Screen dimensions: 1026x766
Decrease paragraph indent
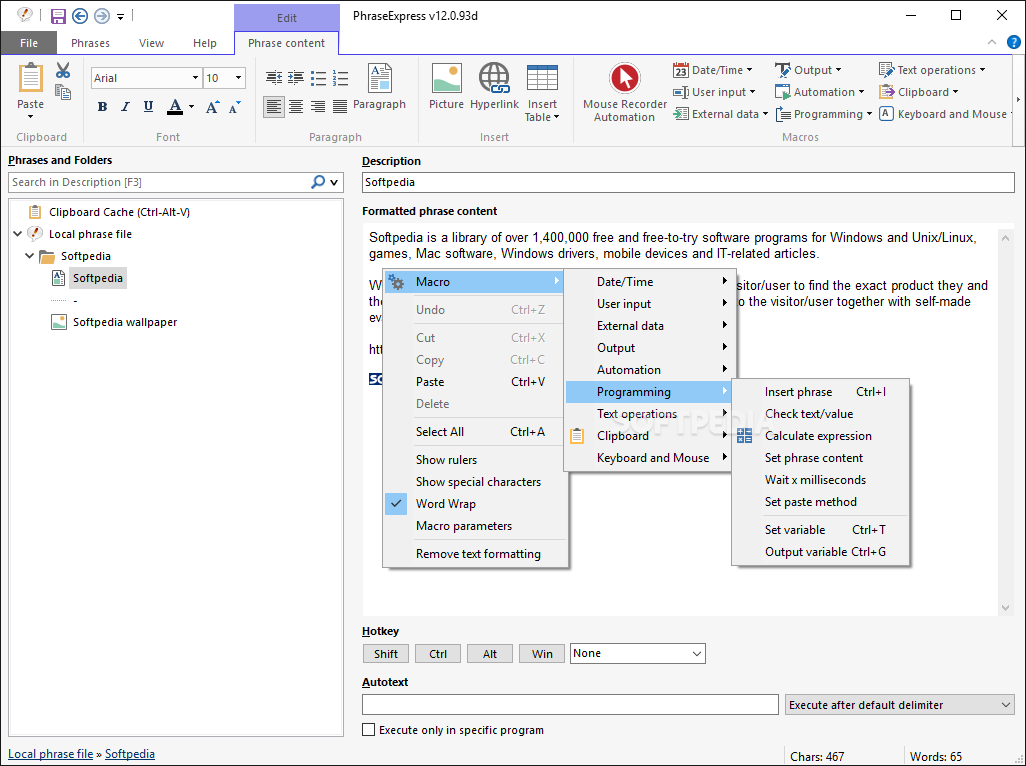point(274,78)
